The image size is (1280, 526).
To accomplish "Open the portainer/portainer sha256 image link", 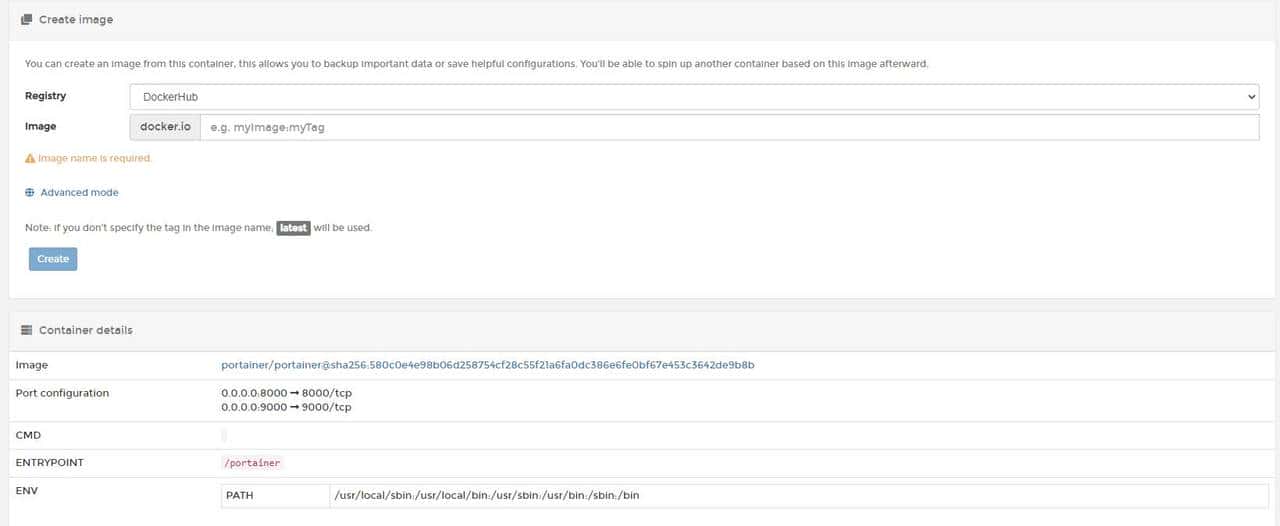I will point(487,365).
